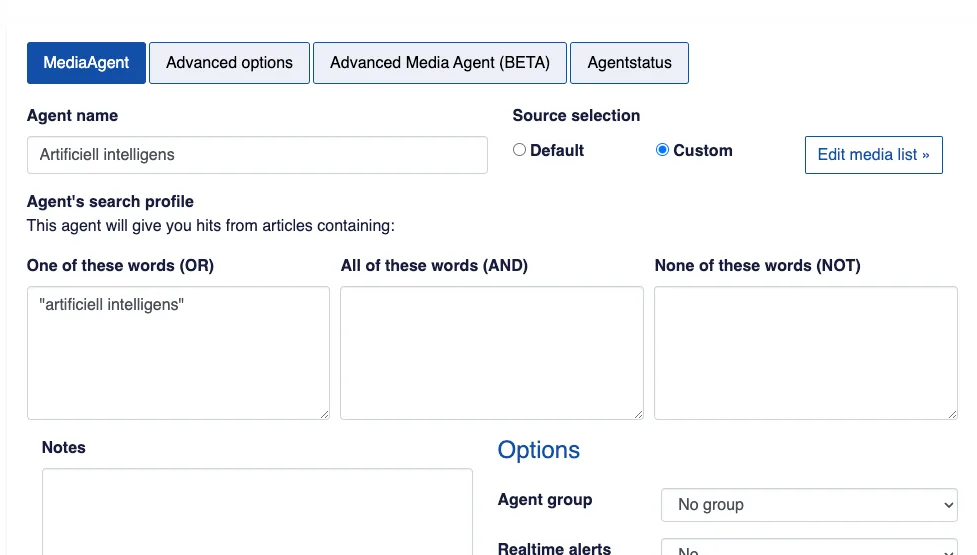The image size is (977, 555).
Task: Click the AND box resize handle
Action: point(638,413)
